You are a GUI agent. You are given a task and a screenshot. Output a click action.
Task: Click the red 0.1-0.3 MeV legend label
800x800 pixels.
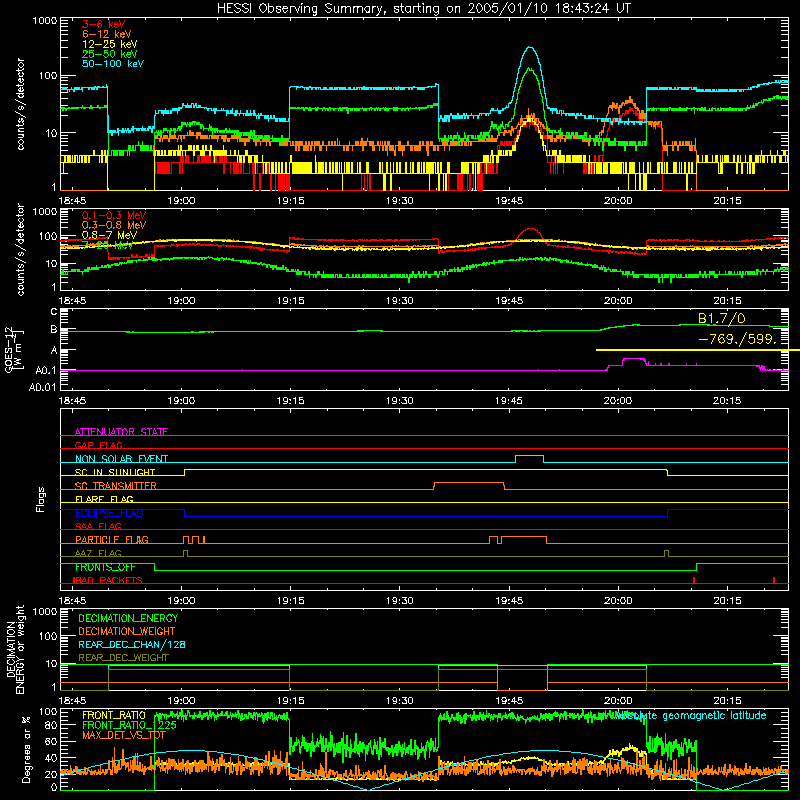(x=113, y=215)
